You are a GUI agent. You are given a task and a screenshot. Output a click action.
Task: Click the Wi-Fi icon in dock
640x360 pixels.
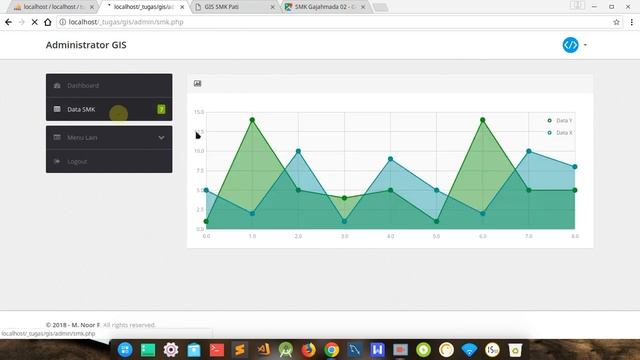point(469,350)
